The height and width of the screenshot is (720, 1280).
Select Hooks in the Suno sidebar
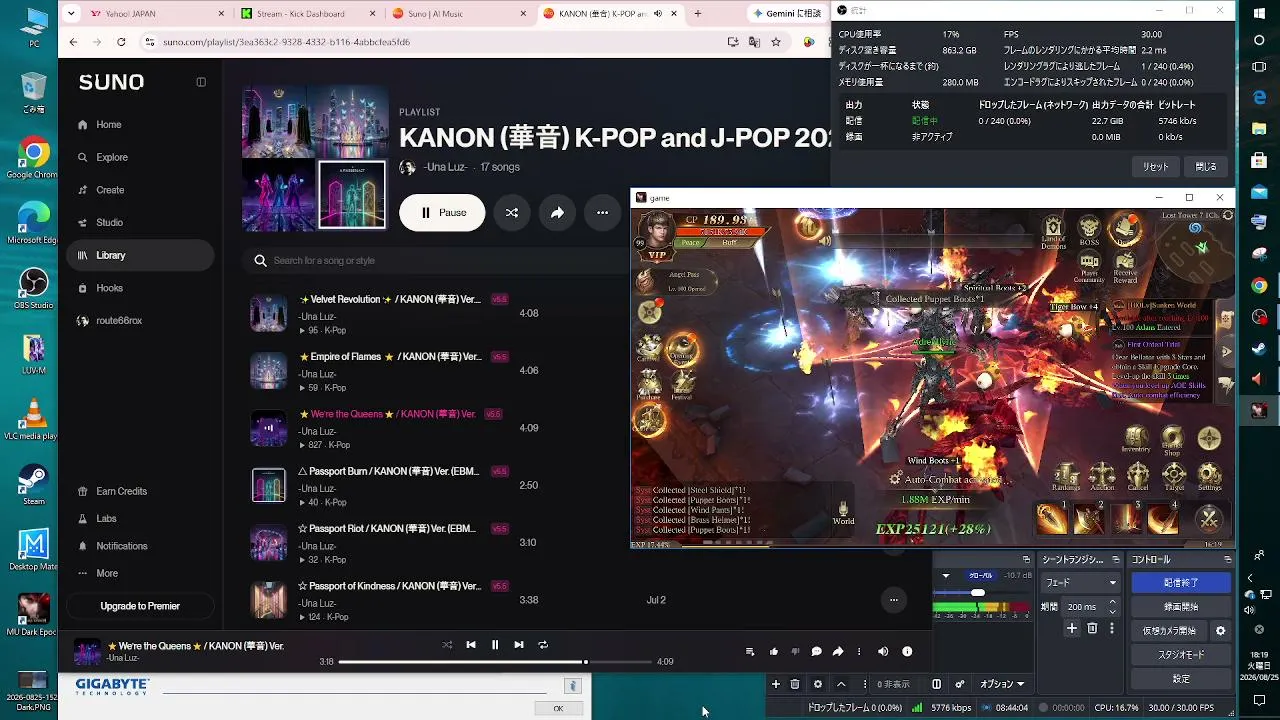pos(140,288)
